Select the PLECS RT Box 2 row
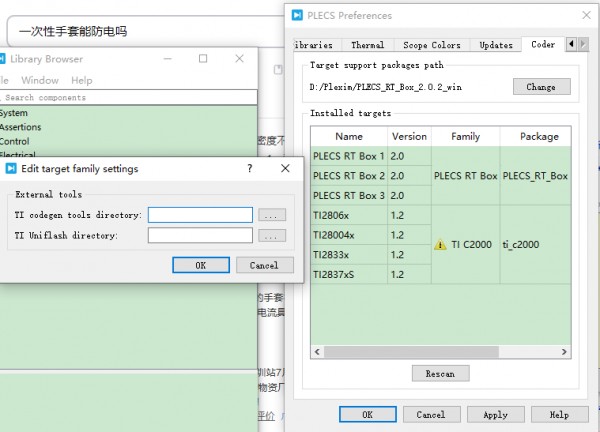The width and height of the screenshot is (600, 432). pos(349,176)
